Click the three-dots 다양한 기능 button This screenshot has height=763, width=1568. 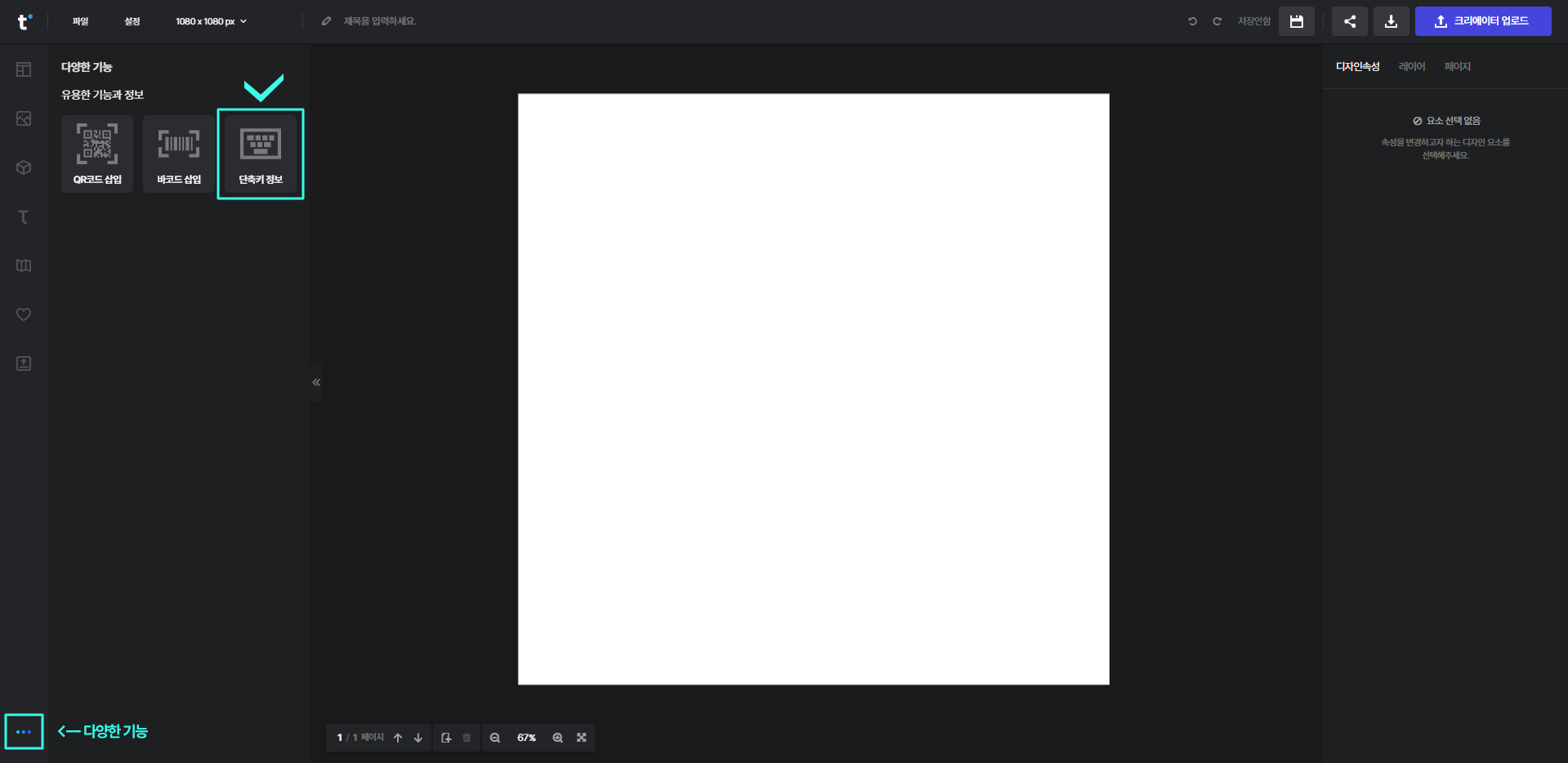coord(24,732)
